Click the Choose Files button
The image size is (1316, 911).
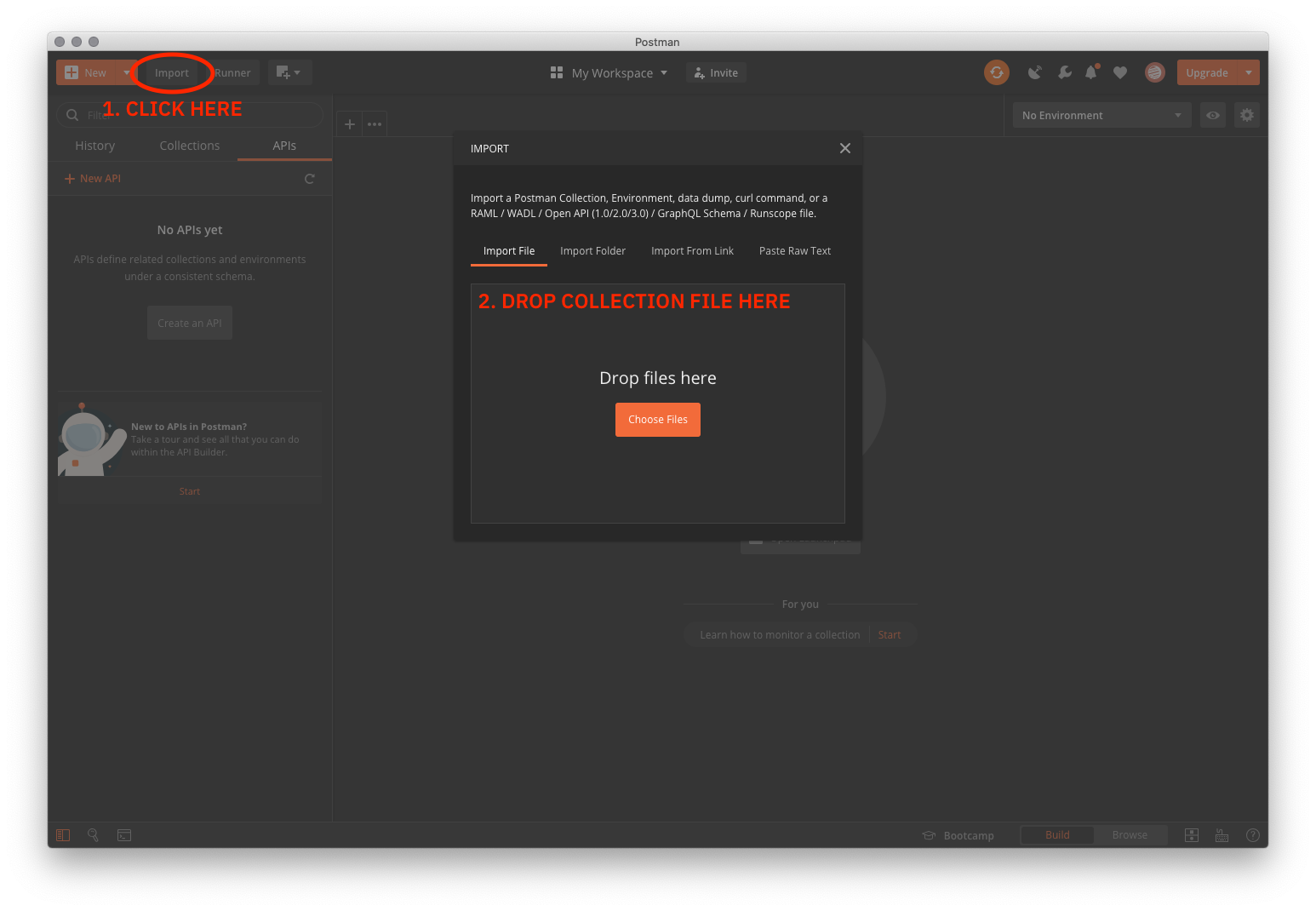point(658,420)
